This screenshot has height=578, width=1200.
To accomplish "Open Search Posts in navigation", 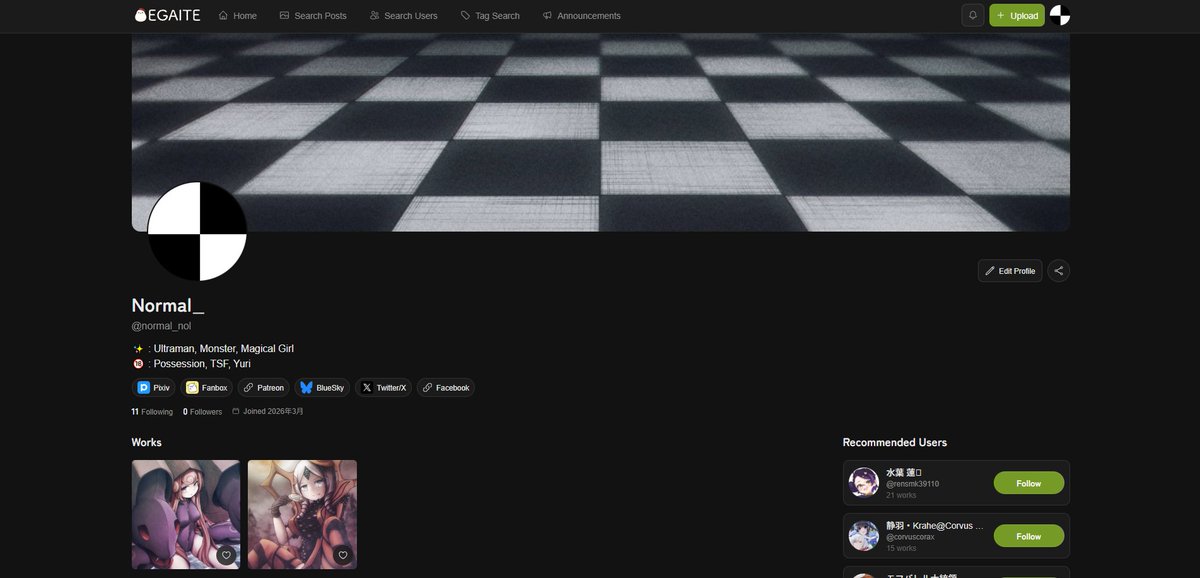I will 313,16.
